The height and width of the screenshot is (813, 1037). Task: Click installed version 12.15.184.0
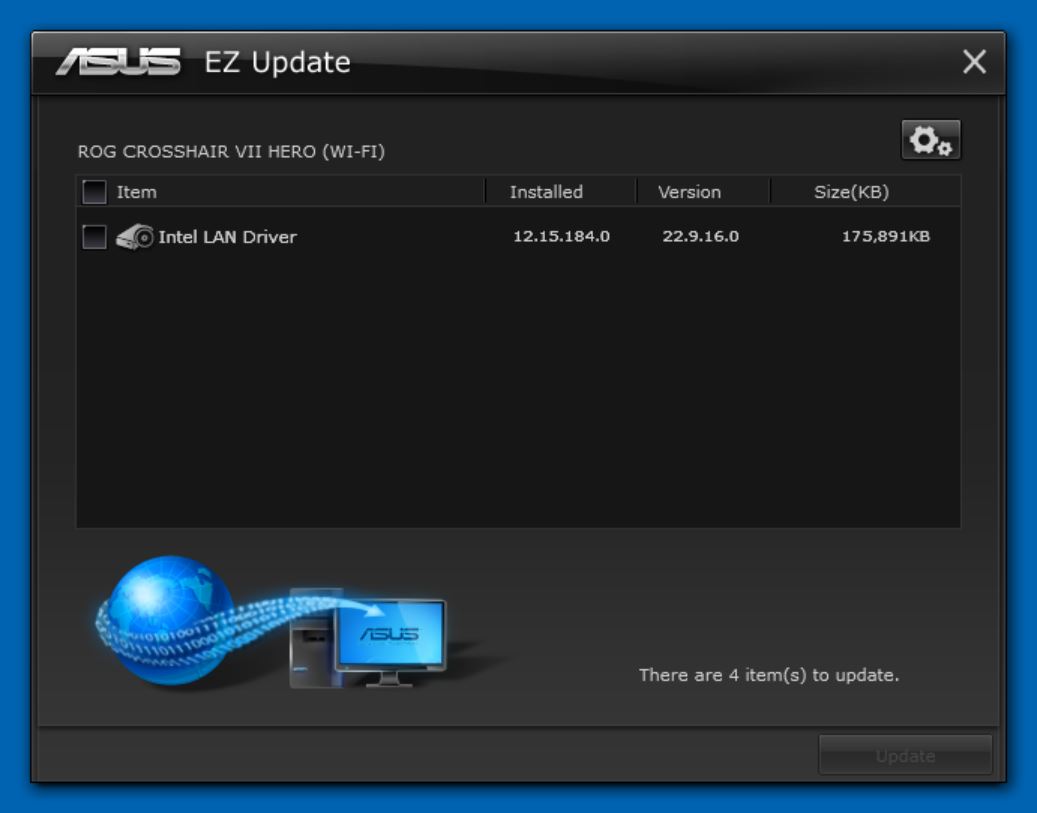coord(561,236)
